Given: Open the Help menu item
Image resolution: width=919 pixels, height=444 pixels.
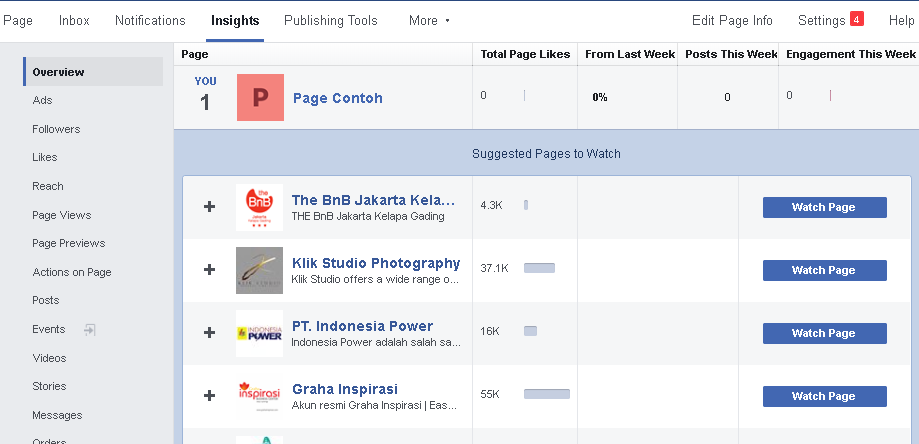Looking at the screenshot, I should point(901,20).
